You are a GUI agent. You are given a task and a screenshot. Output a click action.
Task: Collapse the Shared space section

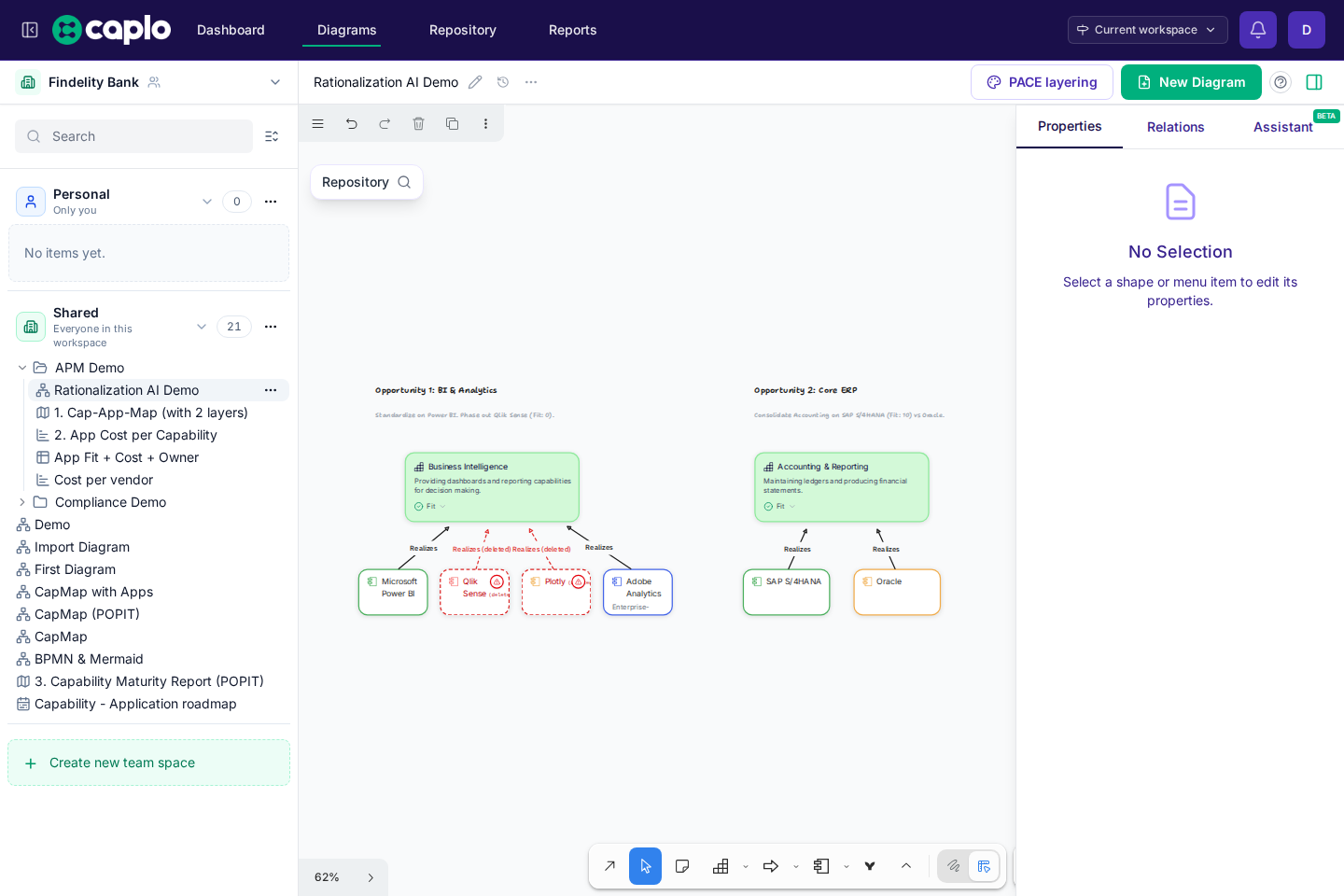pos(202,327)
